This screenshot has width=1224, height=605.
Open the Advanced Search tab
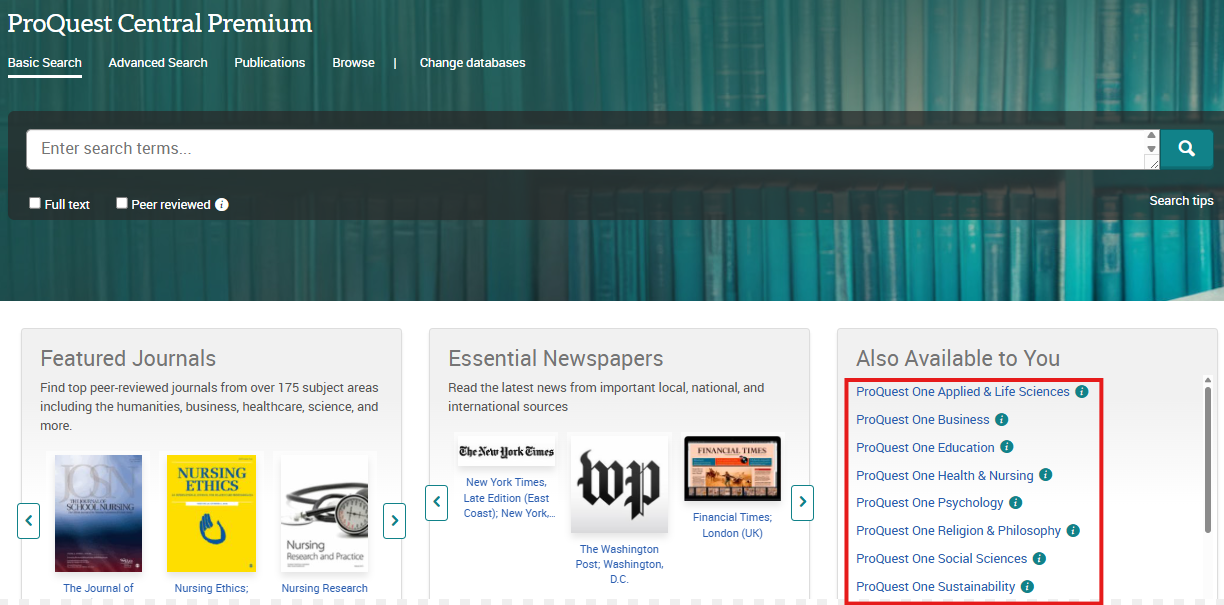pyautogui.click(x=158, y=62)
